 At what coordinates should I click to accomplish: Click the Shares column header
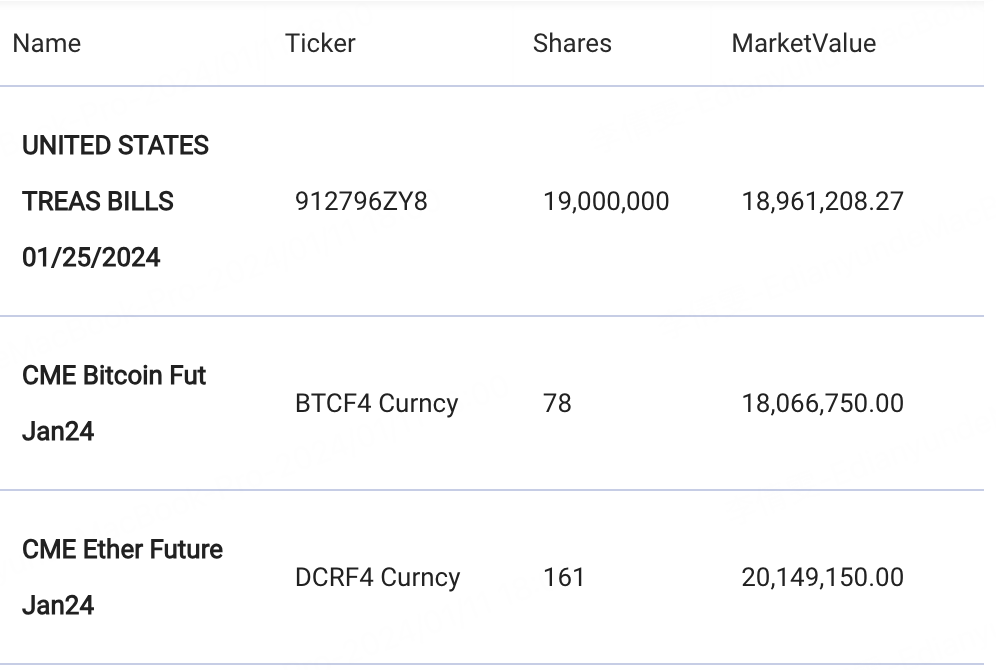[x=572, y=43]
